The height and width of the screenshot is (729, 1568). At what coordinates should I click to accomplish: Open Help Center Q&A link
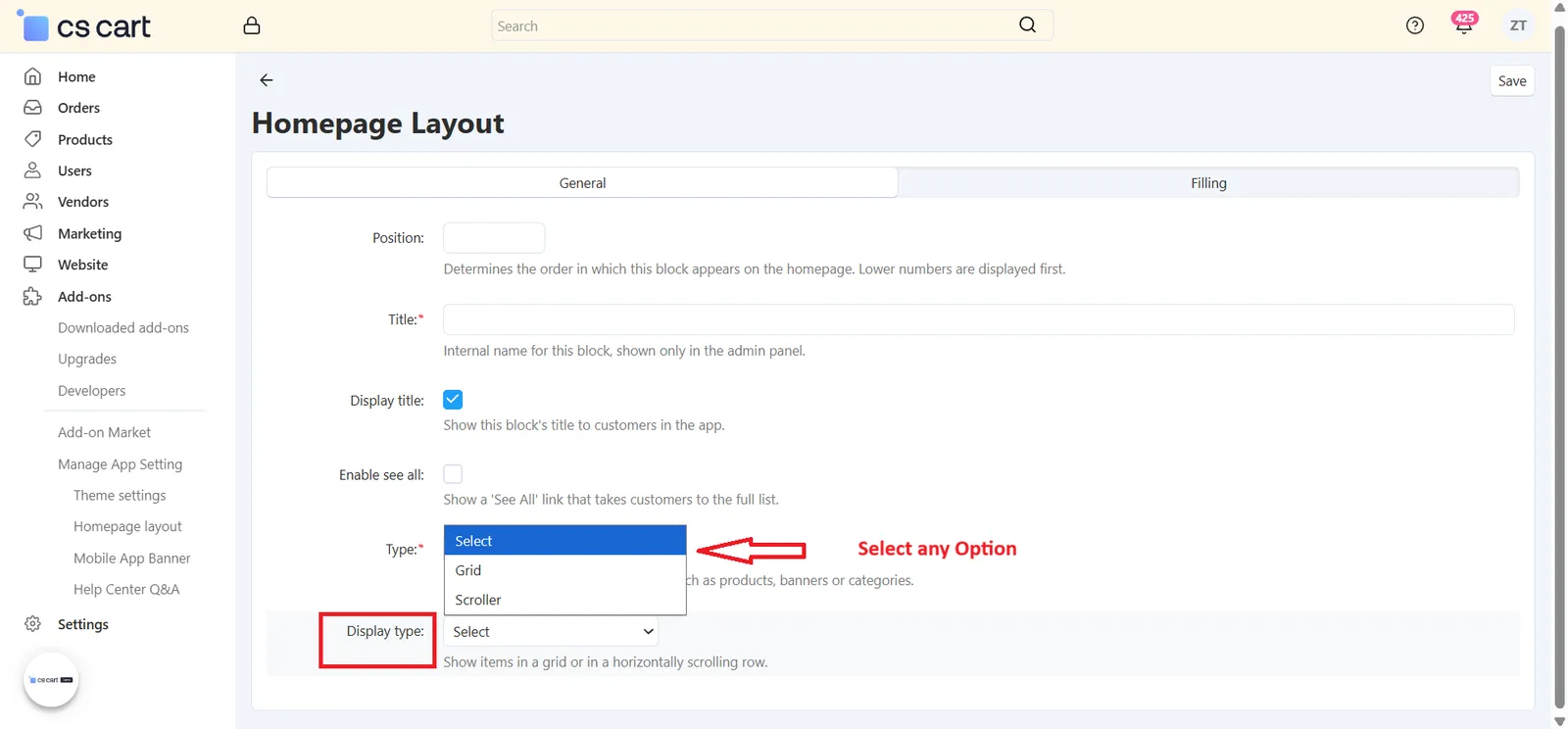(x=126, y=590)
